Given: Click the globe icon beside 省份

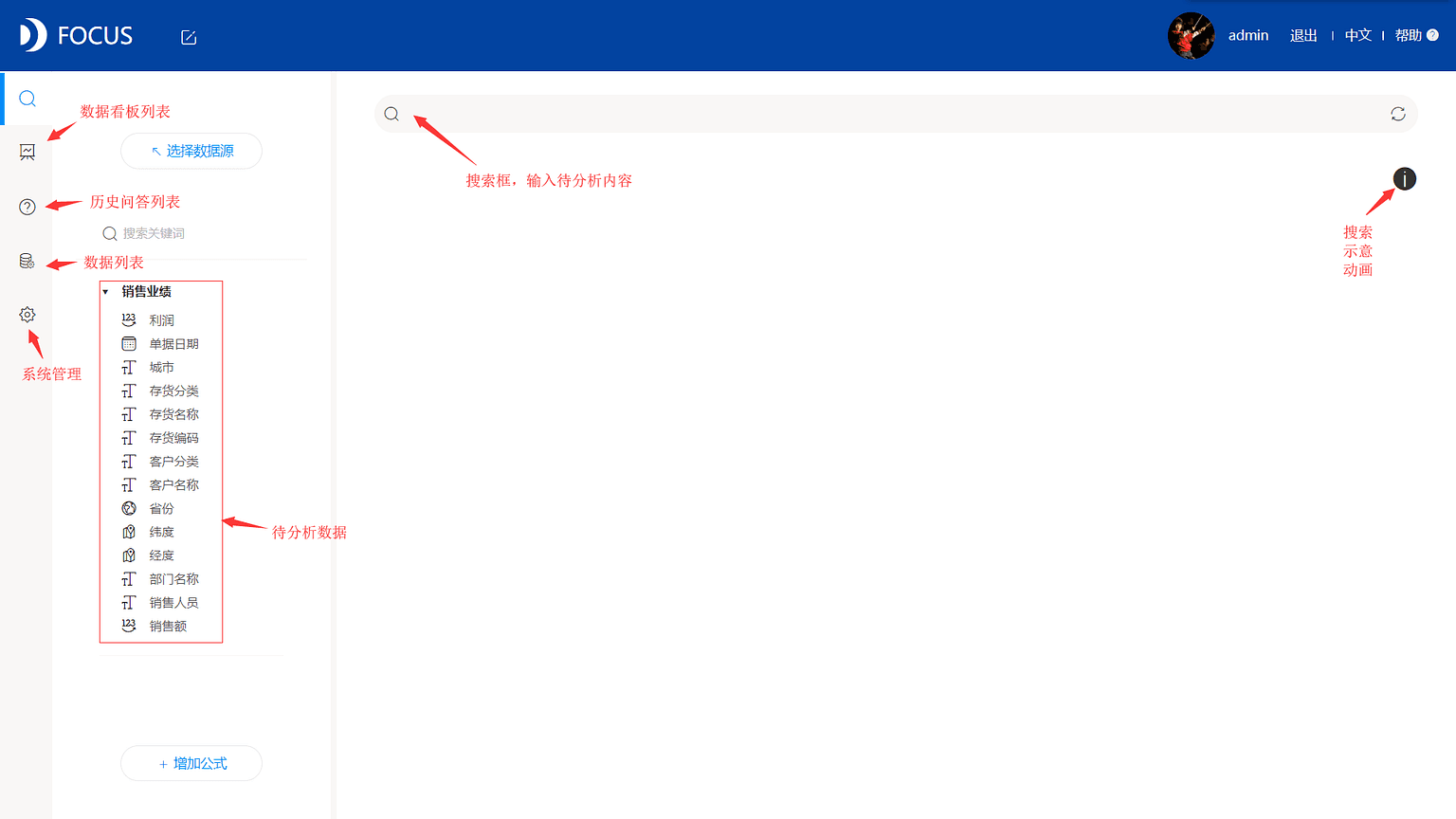Looking at the screenshot, I should tap(129, 508).
